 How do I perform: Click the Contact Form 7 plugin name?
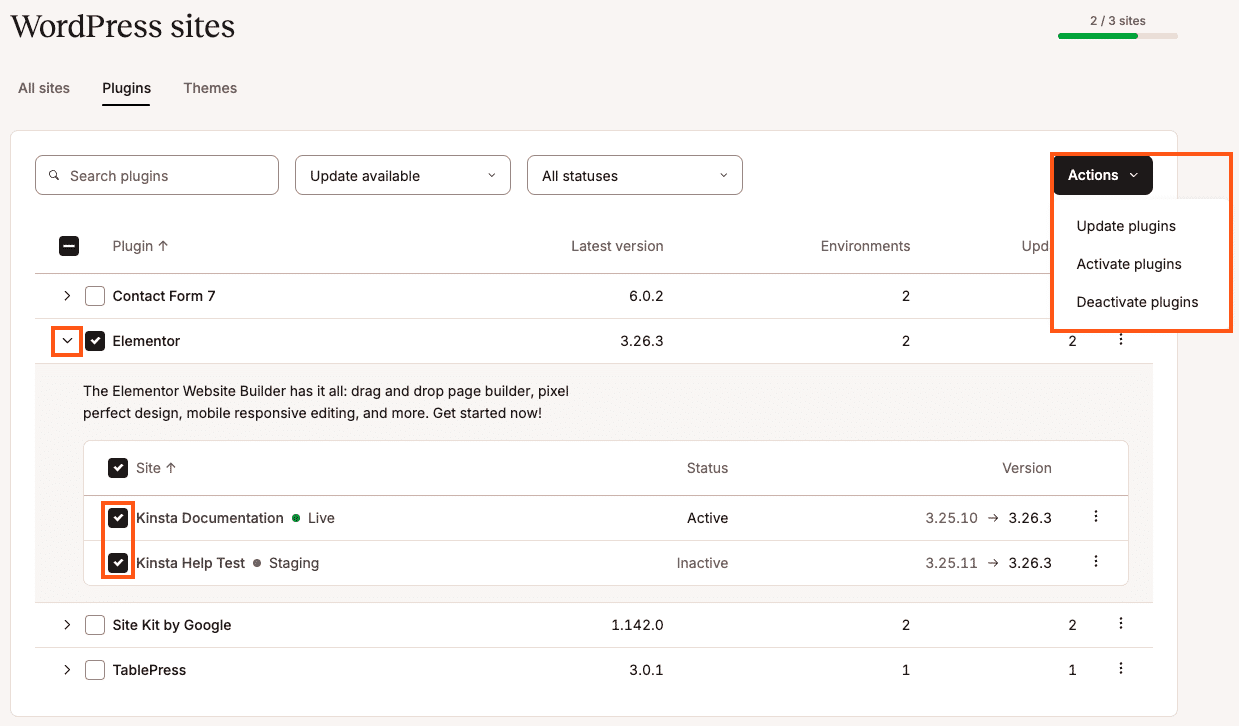pyautogui.click(x=164, y=296)
